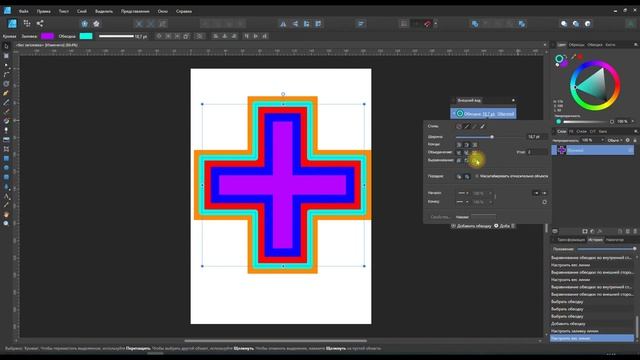Toggle the layer lock icon
This screenshot has height=360, width=640.
click(635, 140)
